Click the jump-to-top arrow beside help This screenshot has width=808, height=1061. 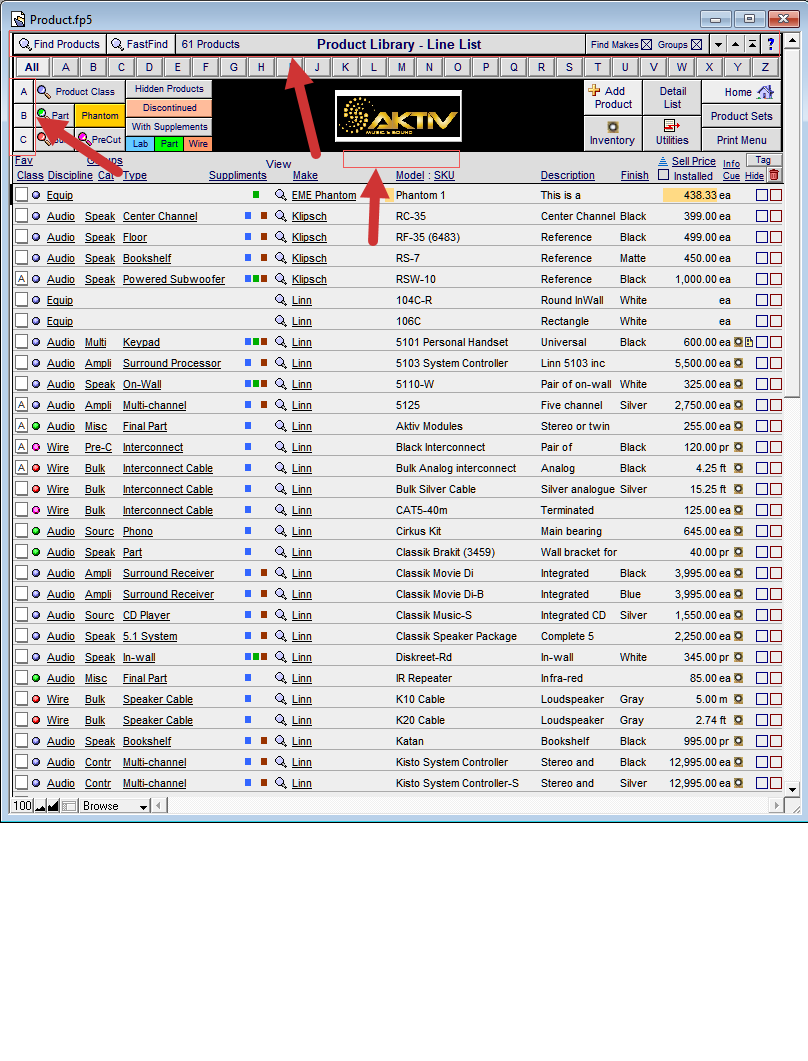pos(753,45)
